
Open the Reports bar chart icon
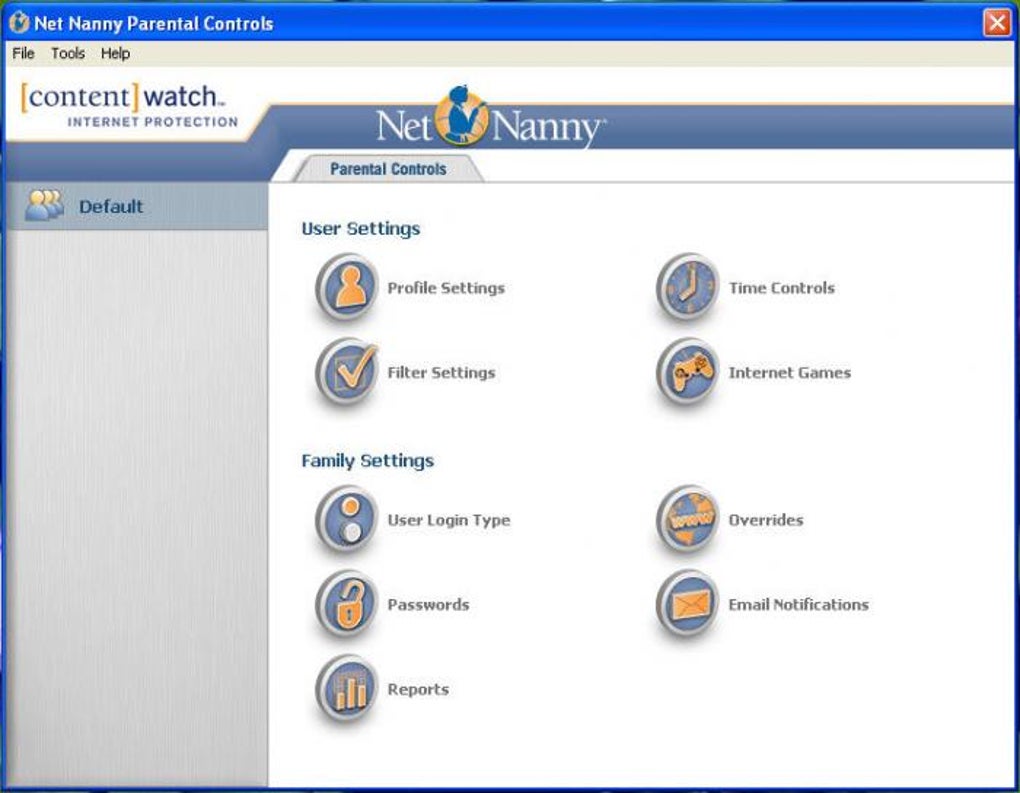point(347,688)
